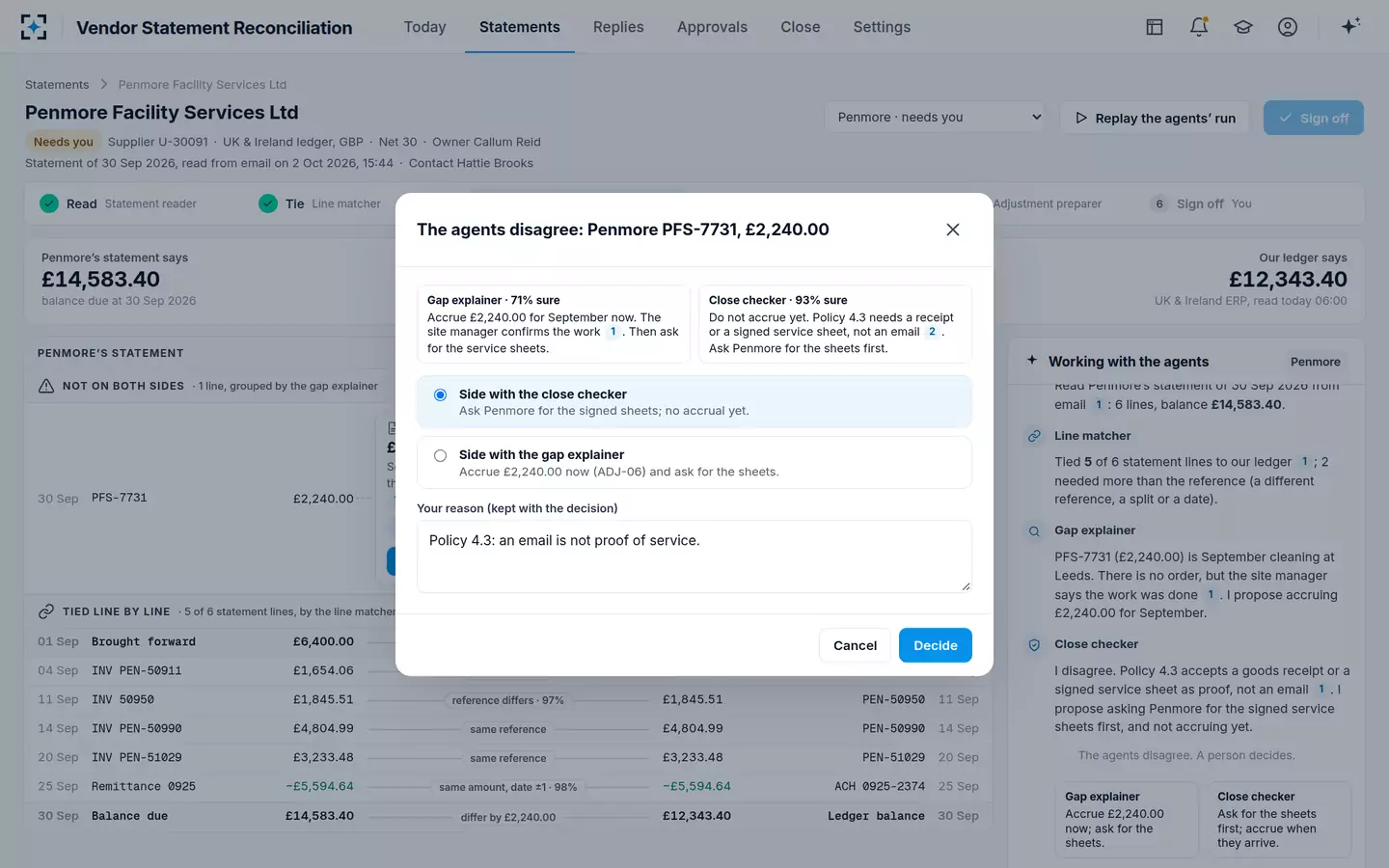
Task: Click the Gap explainer summary card in side panel
Action: tap(1127, 820)
